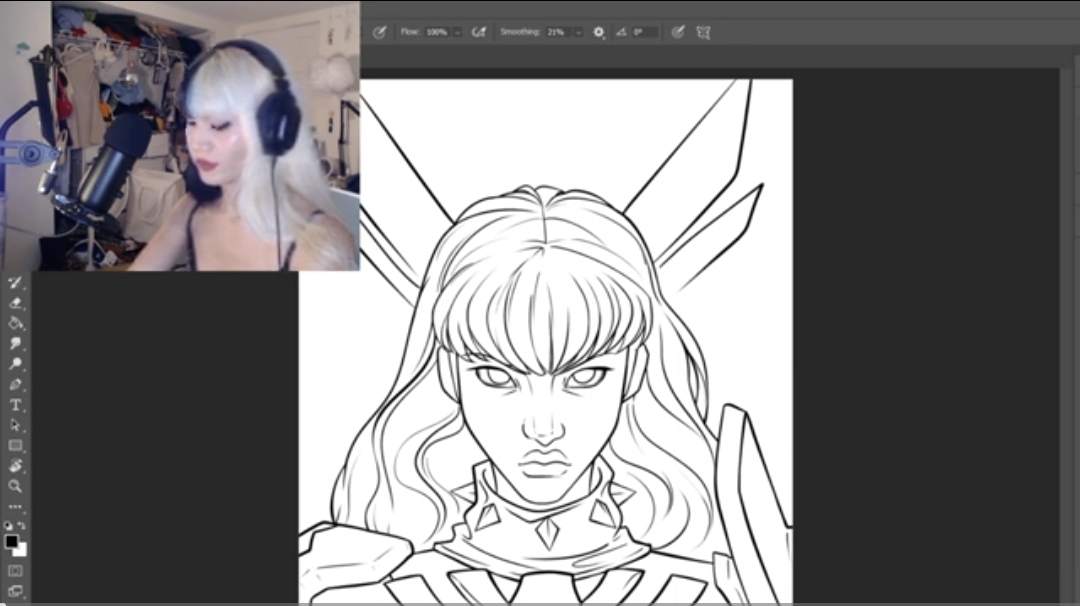Open smoothing options gear menu
This screenshot has height=606, width=1080.
[x=599, y=32]
